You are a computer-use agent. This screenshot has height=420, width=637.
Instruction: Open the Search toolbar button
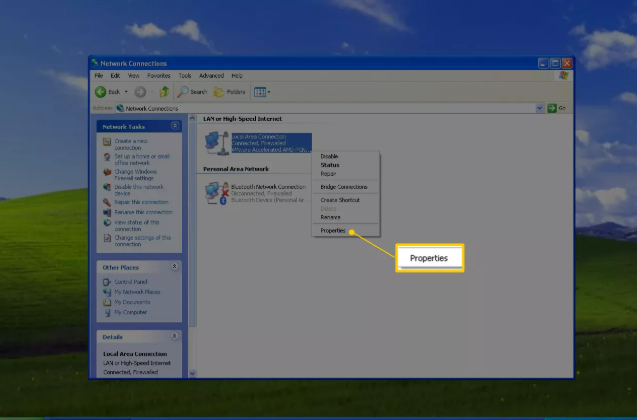click(193, 92)
